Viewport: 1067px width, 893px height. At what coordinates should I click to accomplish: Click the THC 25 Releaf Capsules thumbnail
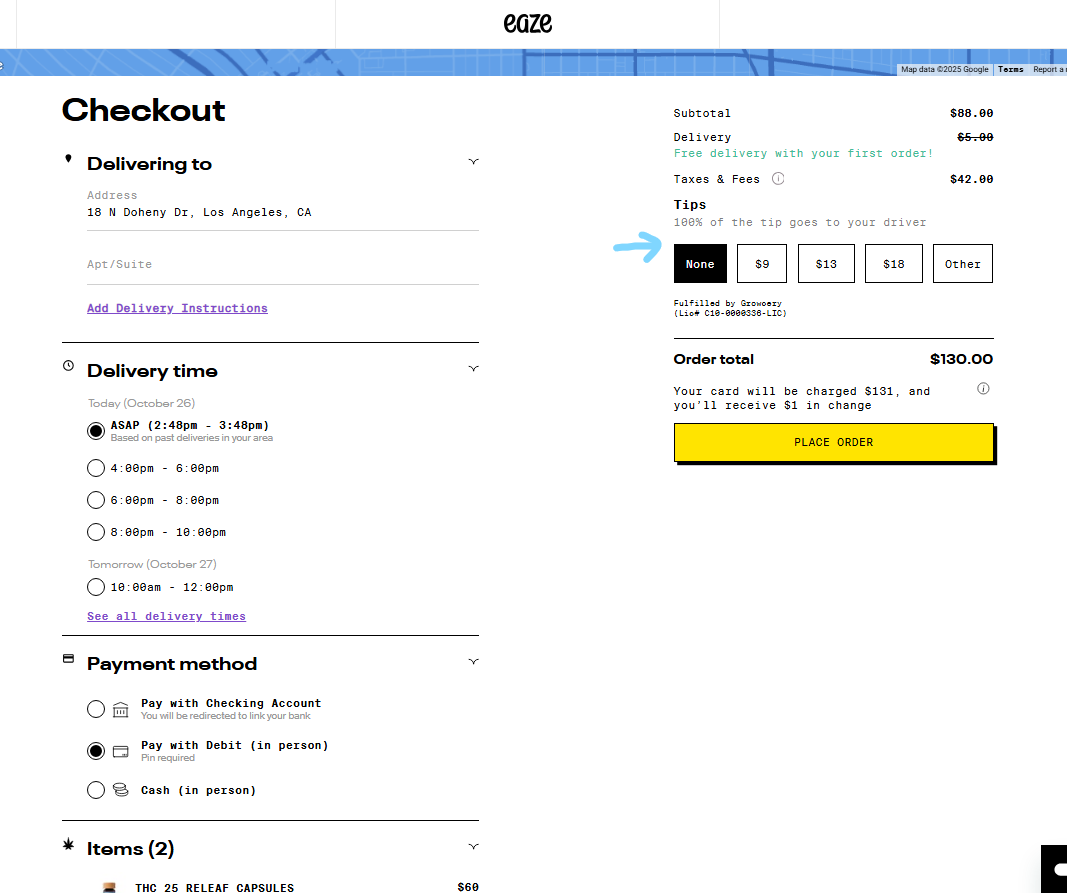tap(109, 887)
